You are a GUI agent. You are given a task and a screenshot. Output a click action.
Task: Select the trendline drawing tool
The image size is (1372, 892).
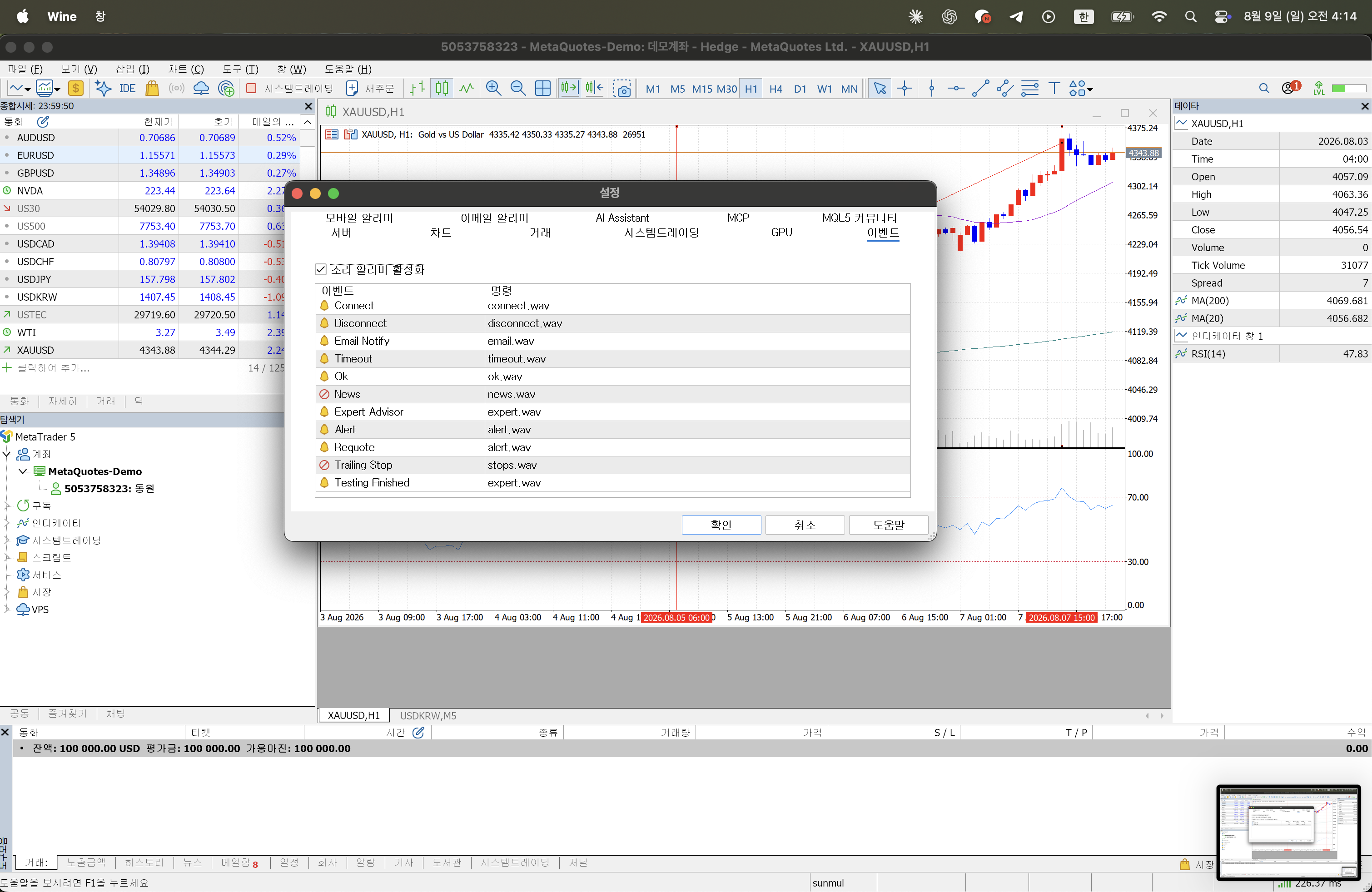pyautogui.click(x=980, y=88)
